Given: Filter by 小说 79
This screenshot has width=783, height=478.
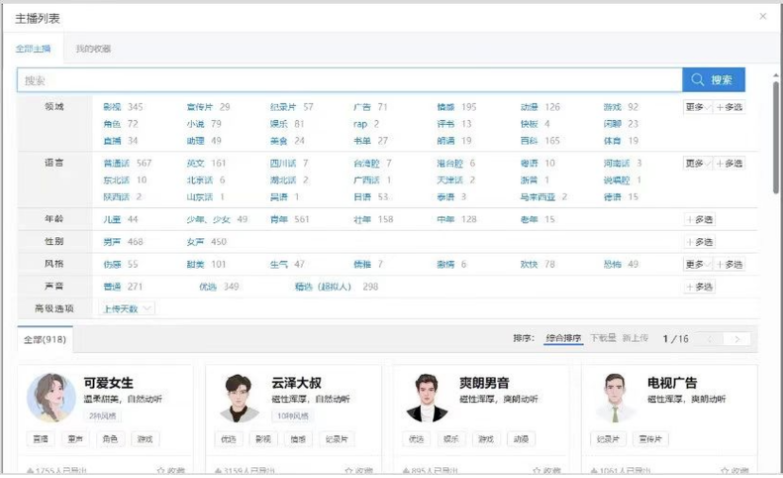Looking at the screenshot, I should click(204, 124).
